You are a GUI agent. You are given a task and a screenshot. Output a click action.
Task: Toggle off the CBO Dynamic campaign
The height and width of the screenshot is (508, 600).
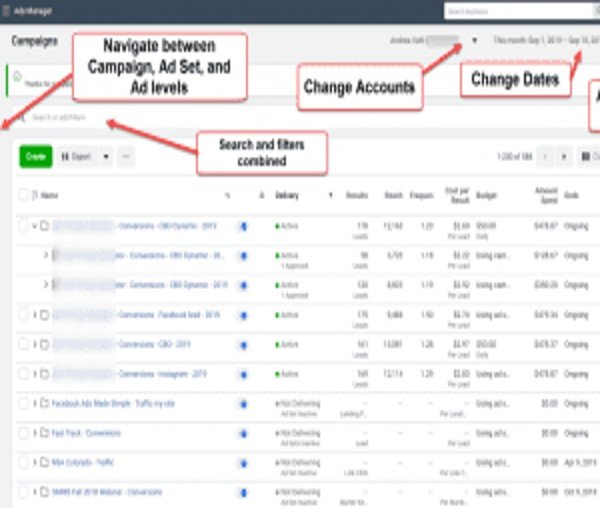[243, 226]
